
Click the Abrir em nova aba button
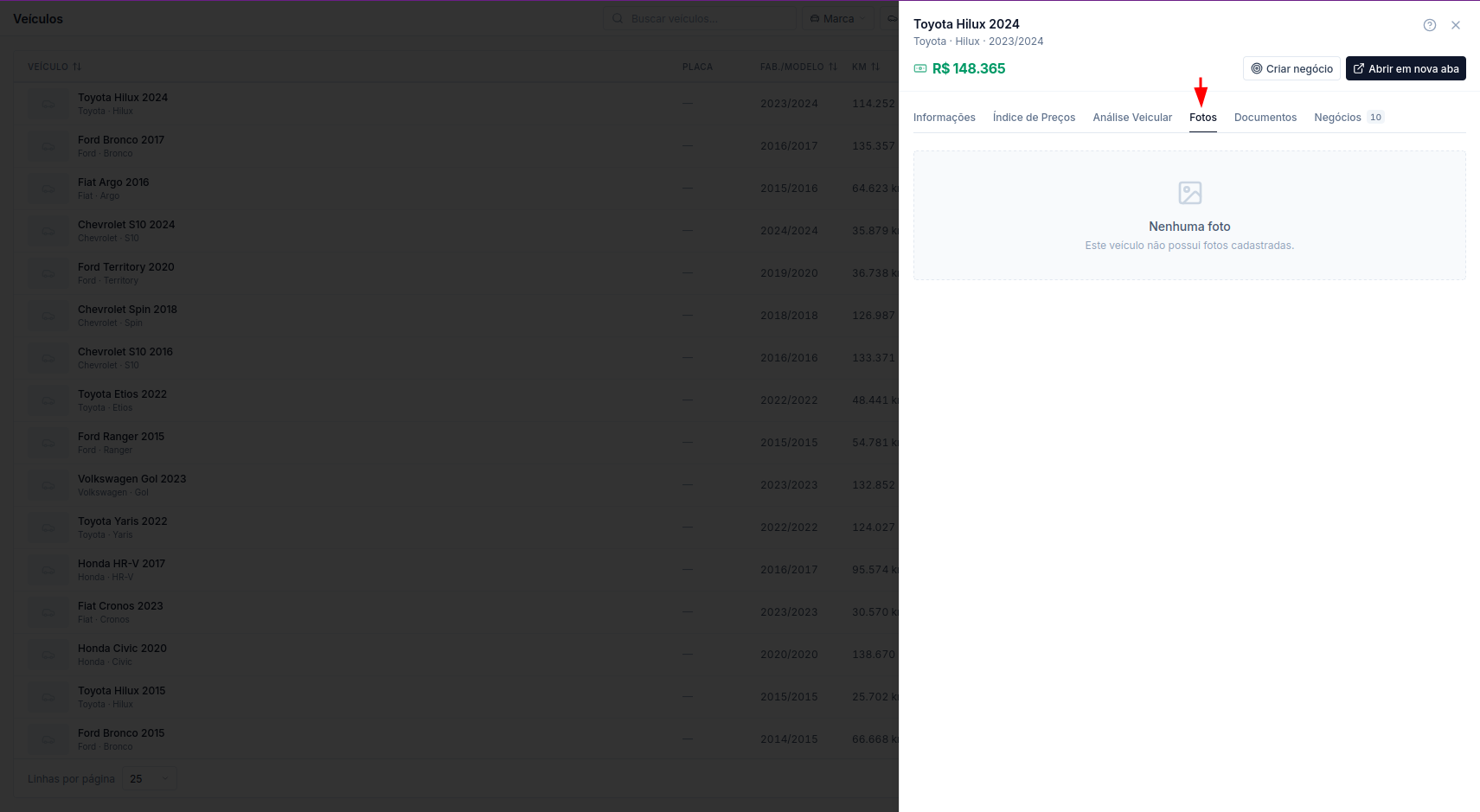tap(1406, 68)
